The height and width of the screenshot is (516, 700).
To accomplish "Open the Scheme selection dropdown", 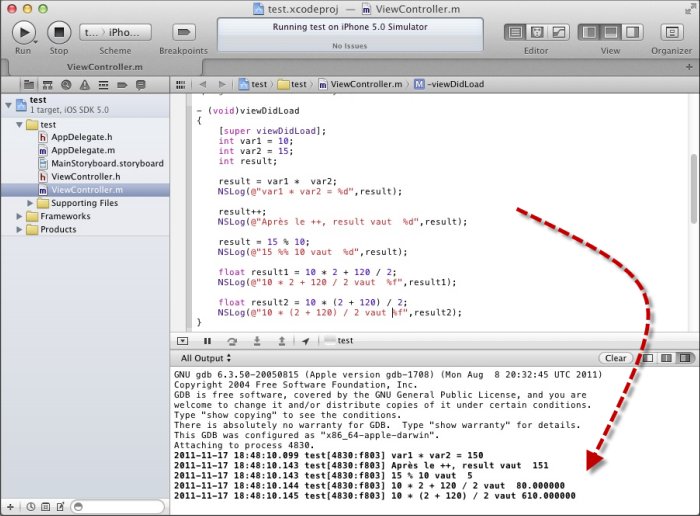I will tap(115, 32).
